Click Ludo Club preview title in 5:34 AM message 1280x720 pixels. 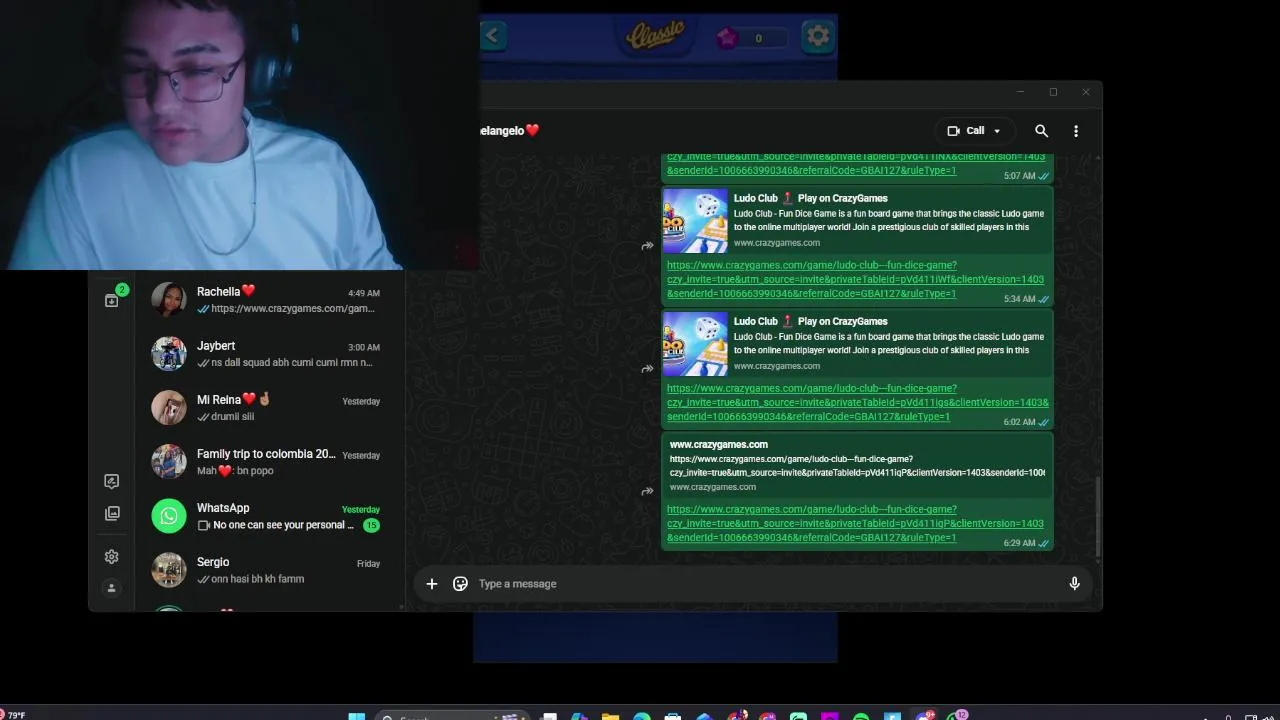[x=810, y=198]
